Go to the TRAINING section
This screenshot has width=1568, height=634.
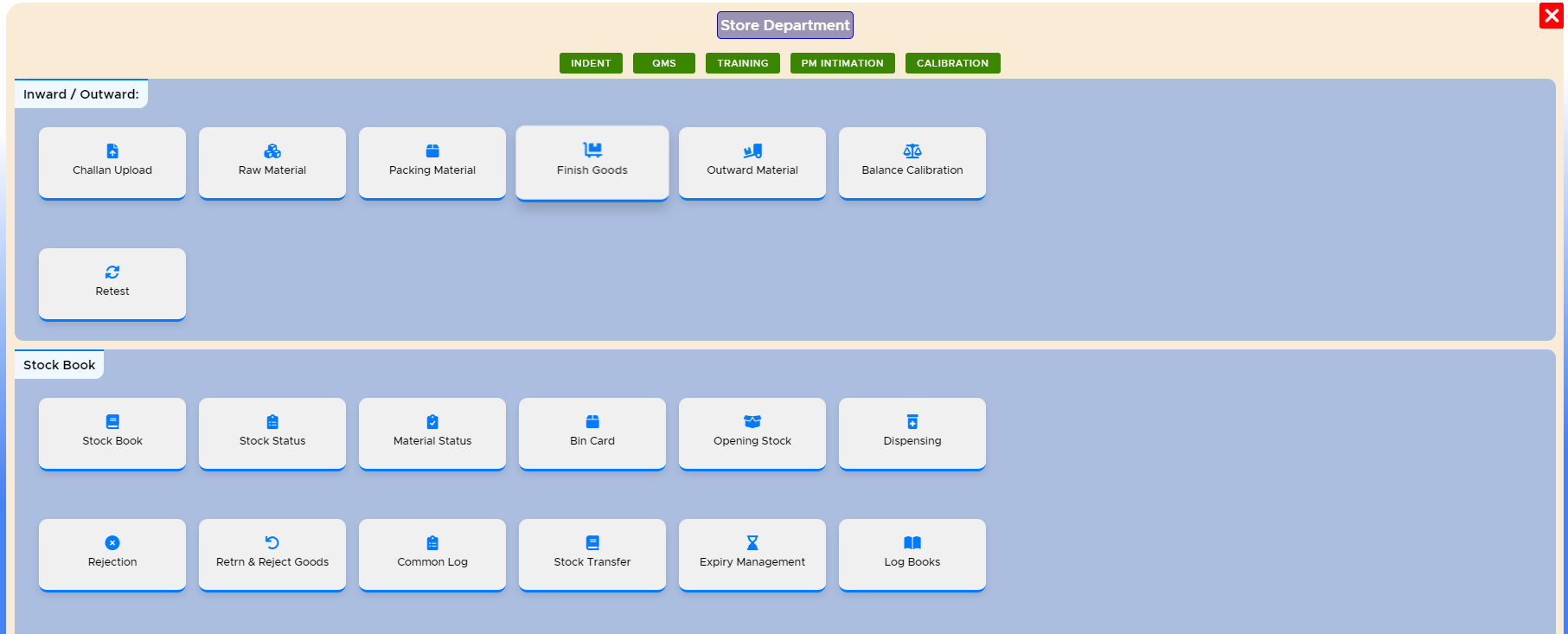742,63
